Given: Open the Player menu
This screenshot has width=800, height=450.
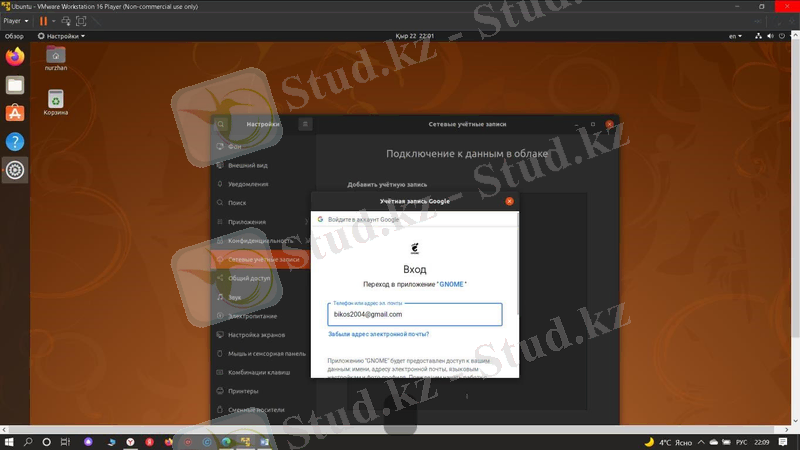Looking at the screenshot, I should pyautogui.click(x=16, y=21).
